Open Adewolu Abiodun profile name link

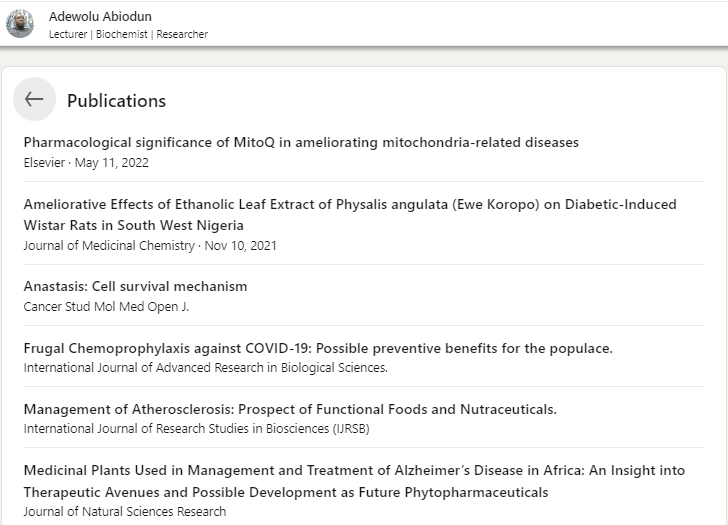[100, 17]
